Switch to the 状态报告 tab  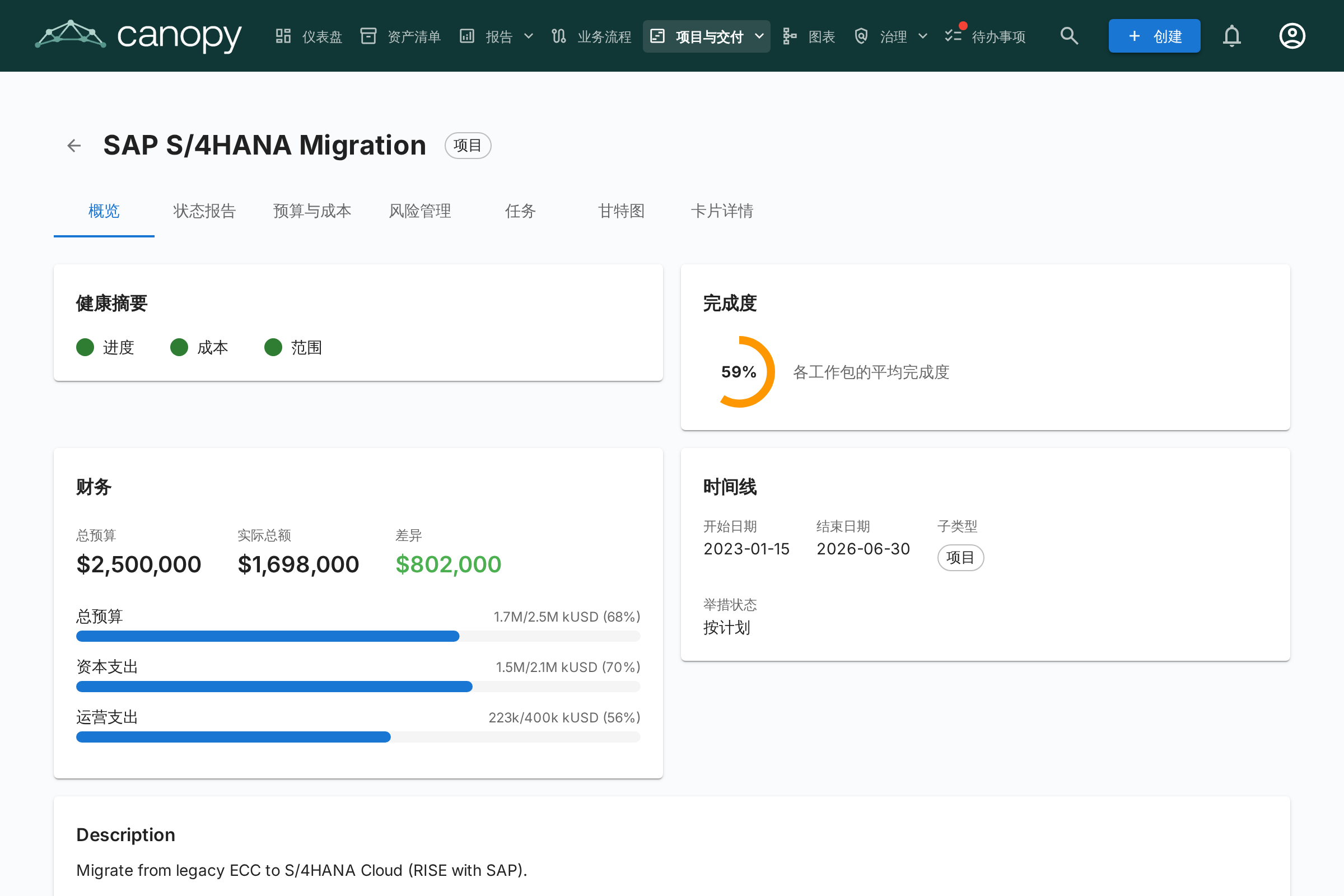point(204,212)
